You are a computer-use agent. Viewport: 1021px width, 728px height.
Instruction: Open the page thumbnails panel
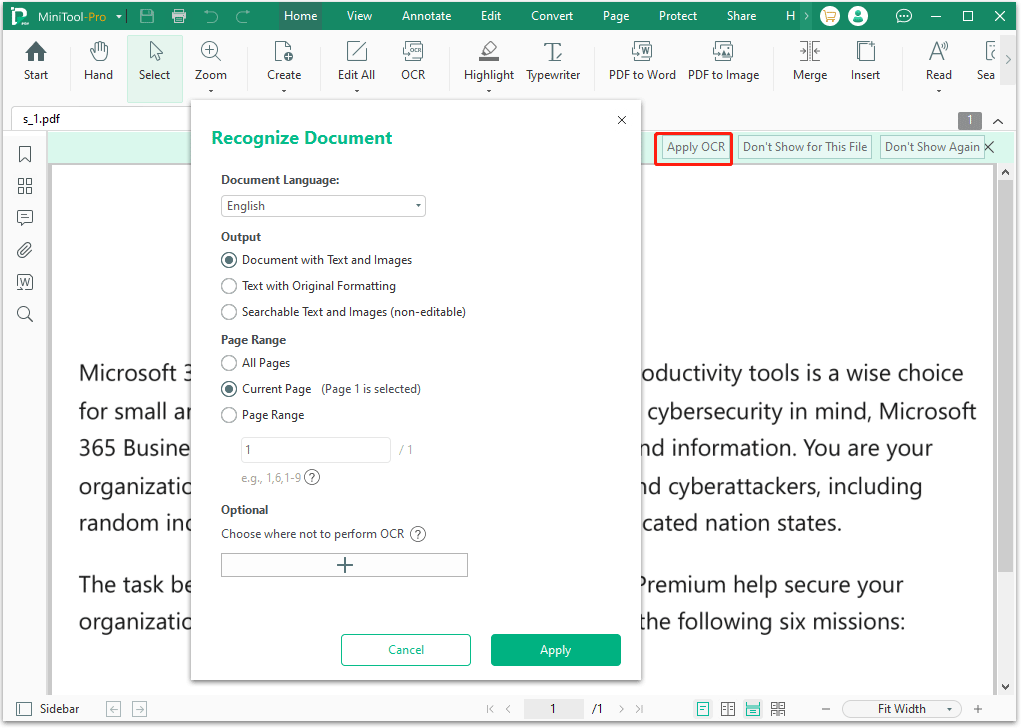(25, 186)
